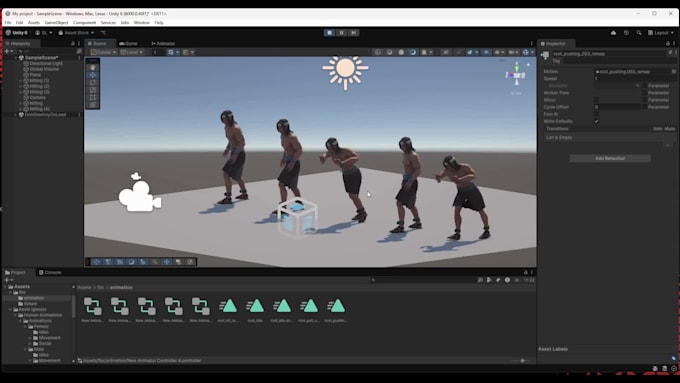Viewport: 680px width, 383px height.
Task: Toggle the Write Defaults checkbox
Action: pos(596,121)
